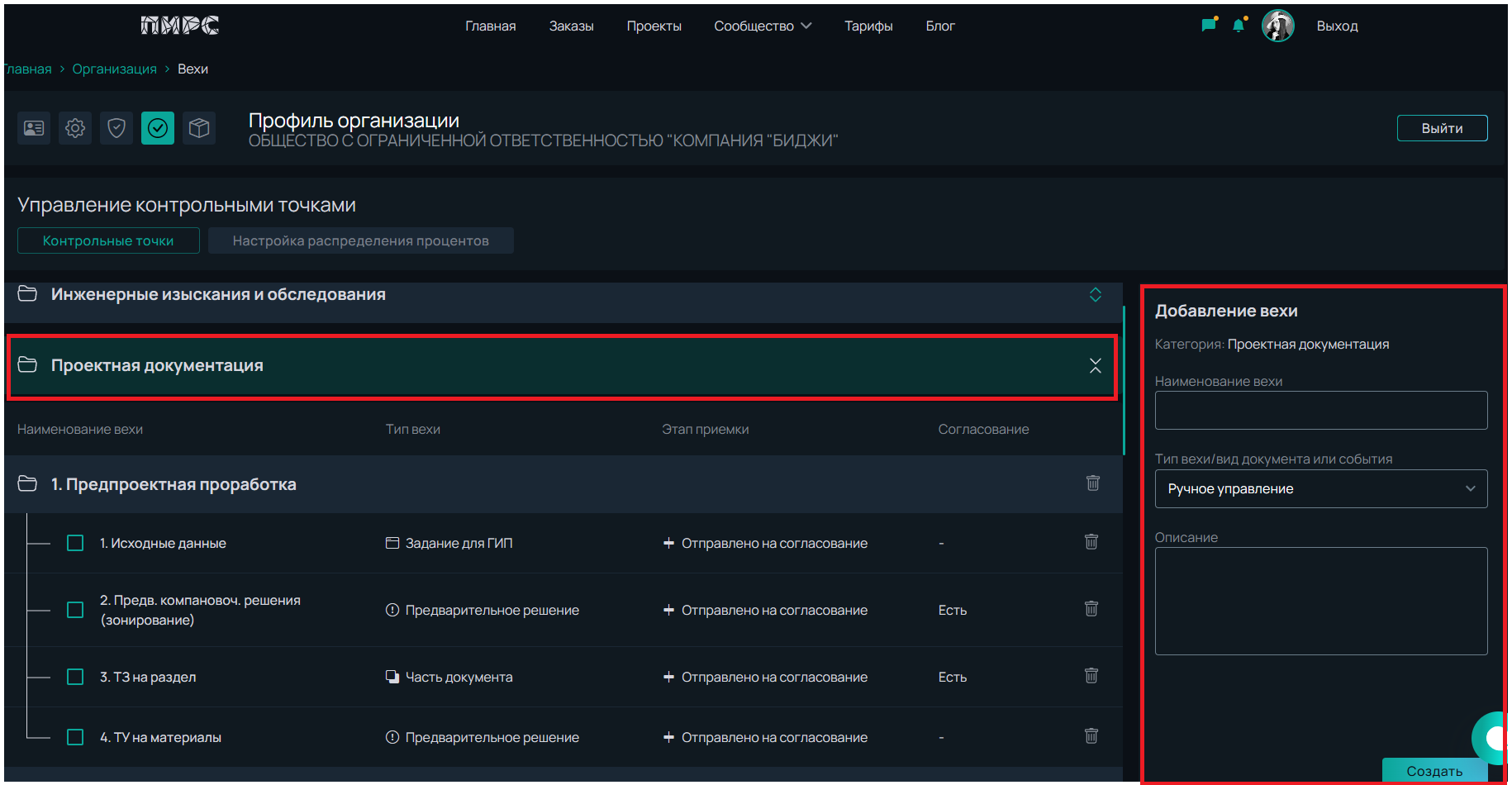
Task: Click the 'Наименование вехи' input field
Action: coord(1320,410)
